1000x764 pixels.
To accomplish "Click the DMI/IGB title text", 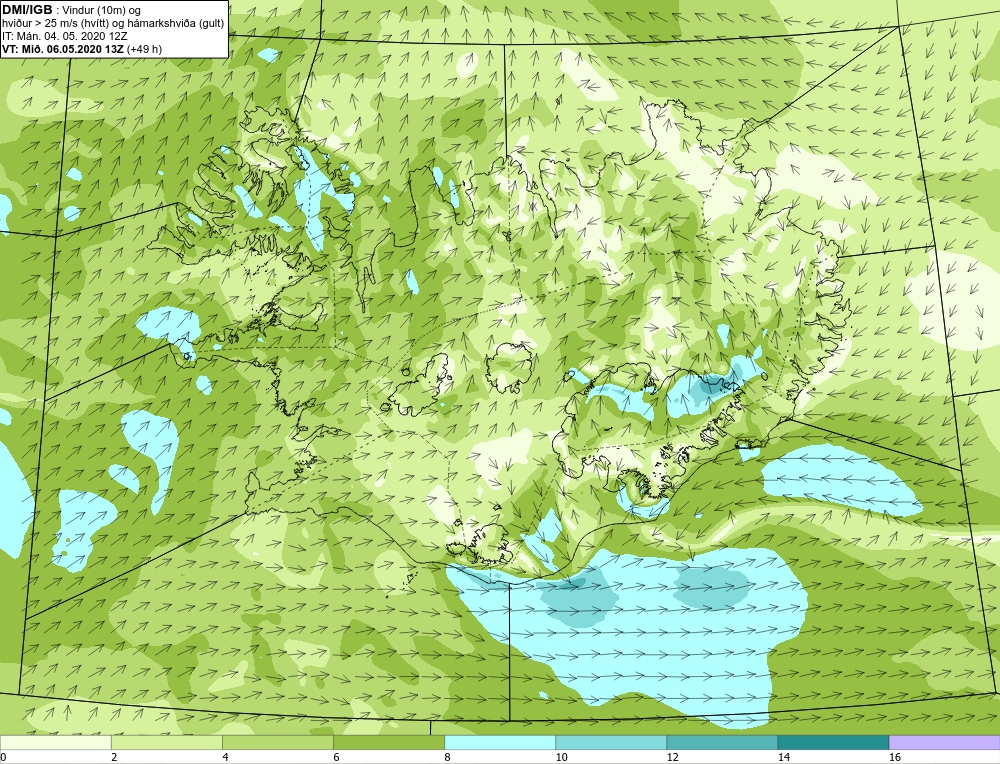I will pyautogui.click(x=27, y=10).
